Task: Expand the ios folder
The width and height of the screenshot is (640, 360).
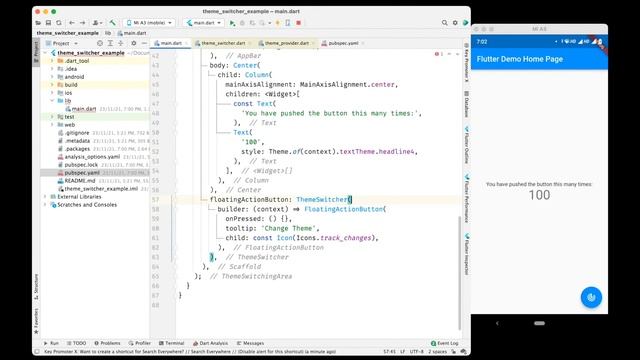Action: (52, 93)
